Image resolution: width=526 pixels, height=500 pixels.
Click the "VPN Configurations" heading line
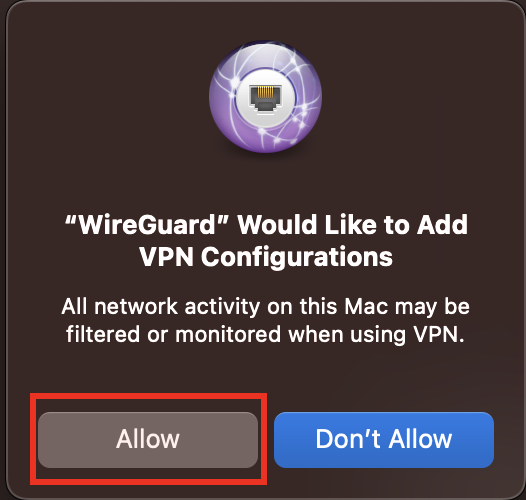(x=266, y=257)
